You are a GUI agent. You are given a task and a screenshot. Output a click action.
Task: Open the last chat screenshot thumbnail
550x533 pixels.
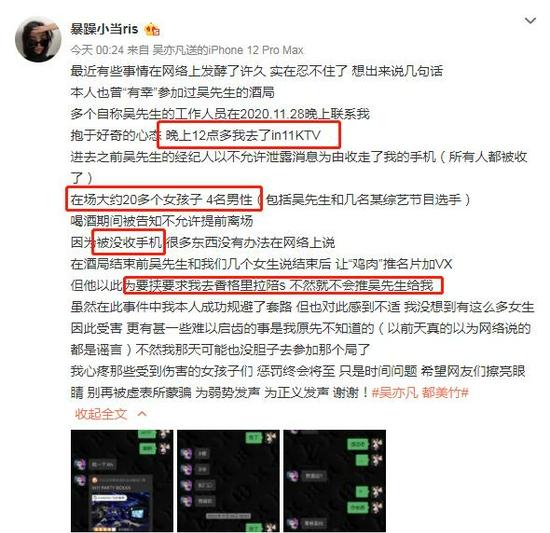[335, 481]
